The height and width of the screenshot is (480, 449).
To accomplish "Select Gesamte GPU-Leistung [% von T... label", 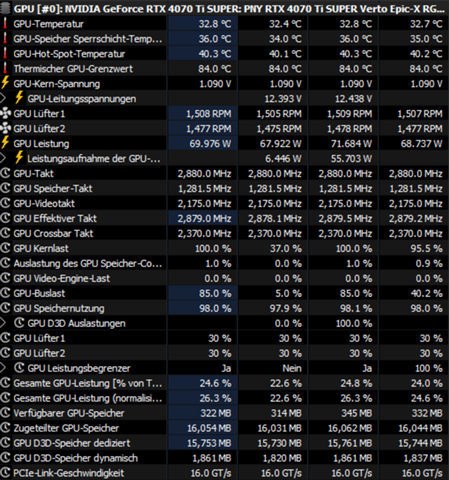I will click(x=88, y=384).
